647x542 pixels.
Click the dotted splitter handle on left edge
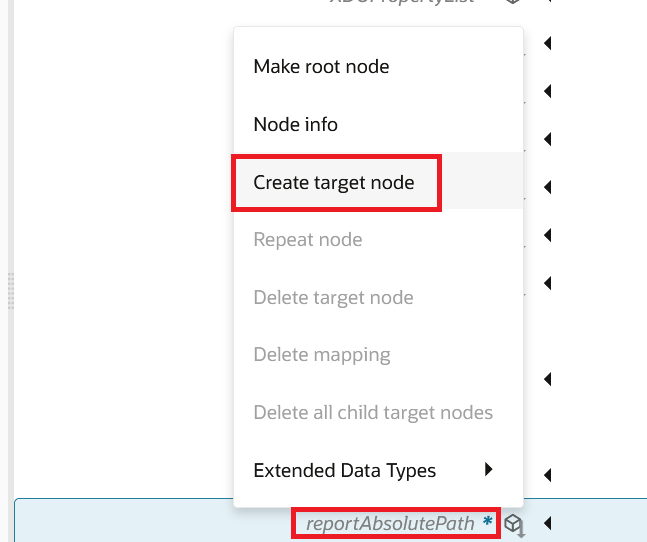(x=11, y=291)
